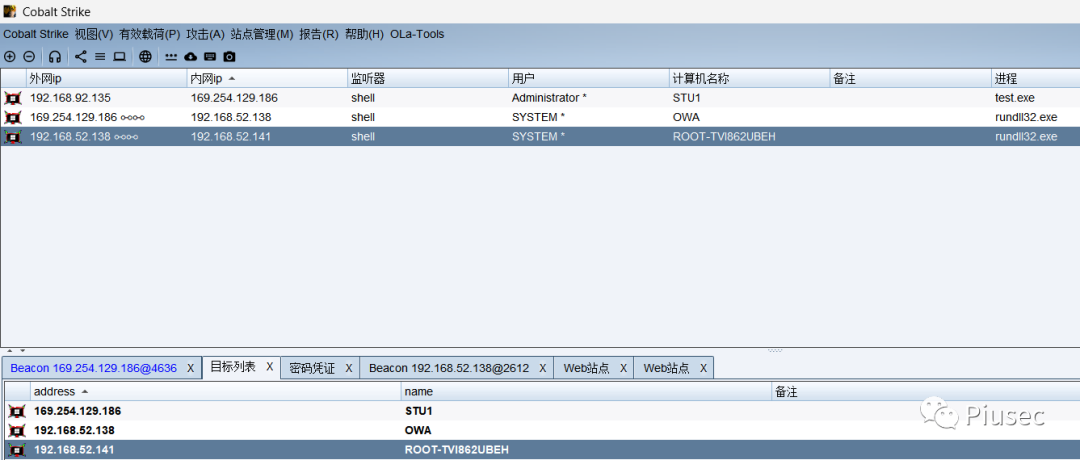Click target icon beside 169.254.129.186 address

click(17, 411)
